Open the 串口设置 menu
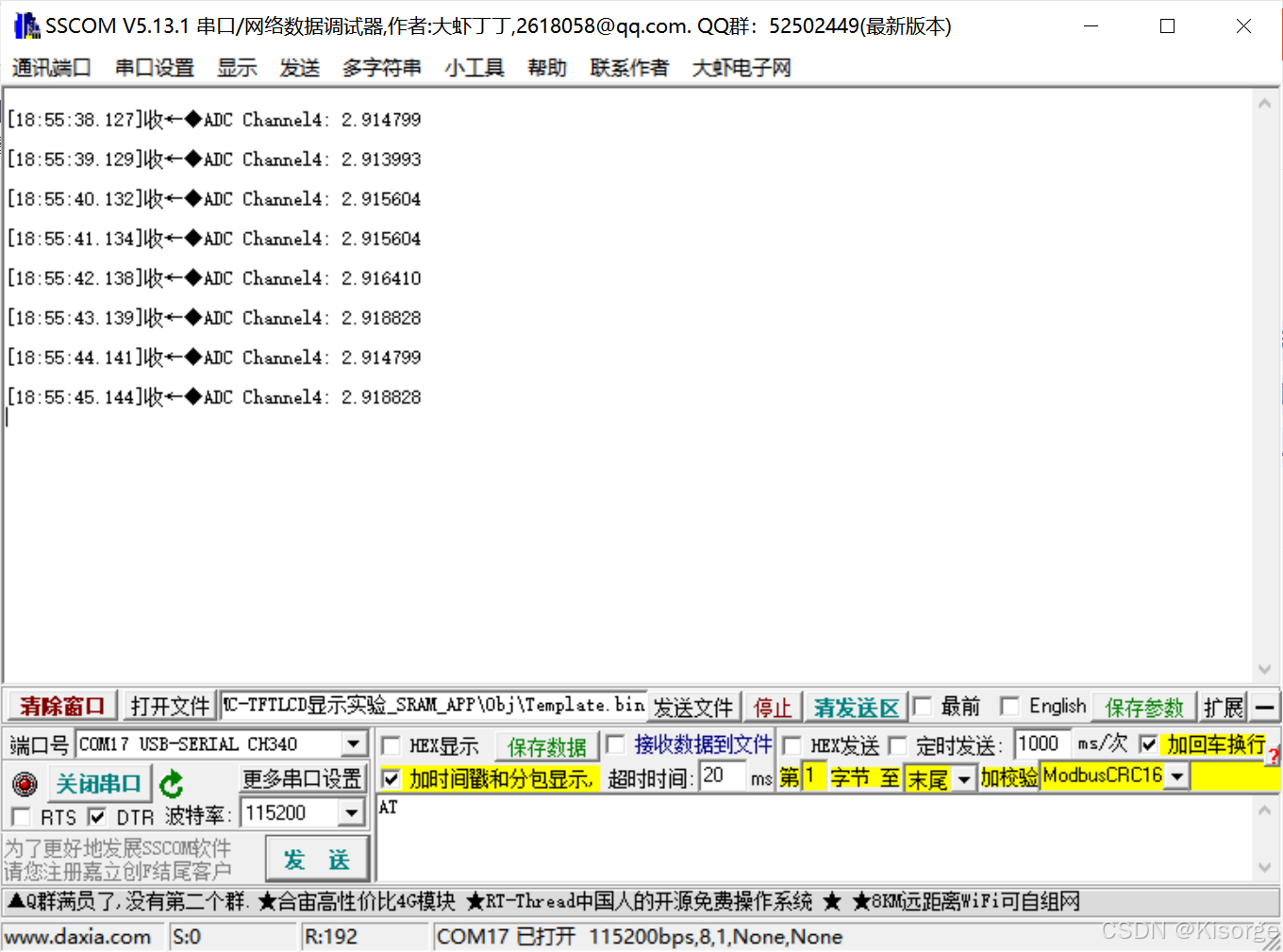Image resolution: width=1283 pixels, height=952 pixels. point(155,68)
